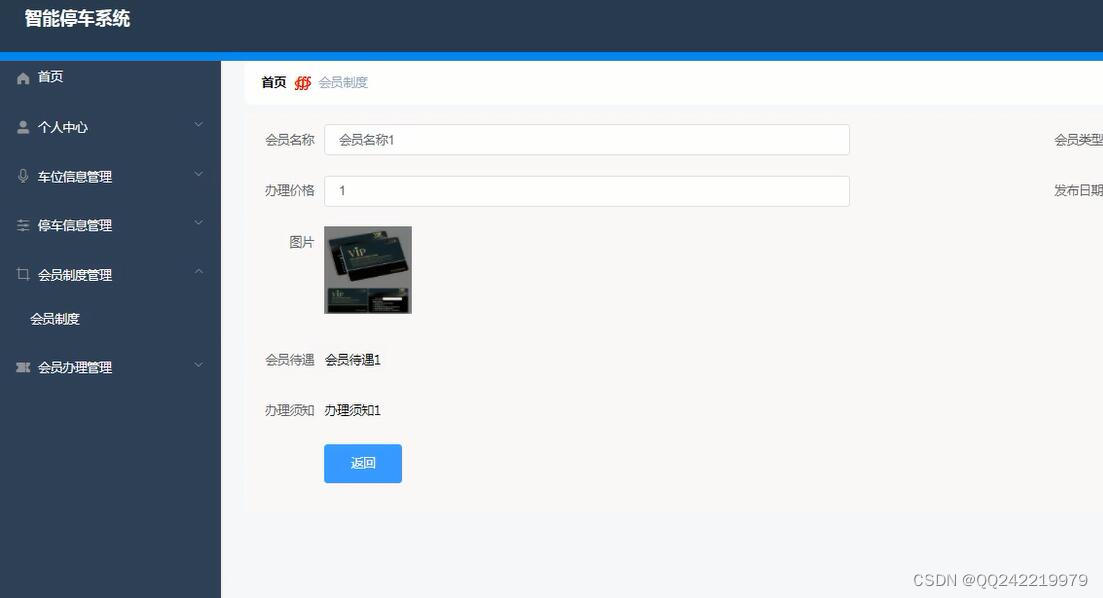Click the red yen icon in the breadcrumb
1103x598 pixels.
pos(302,82)
